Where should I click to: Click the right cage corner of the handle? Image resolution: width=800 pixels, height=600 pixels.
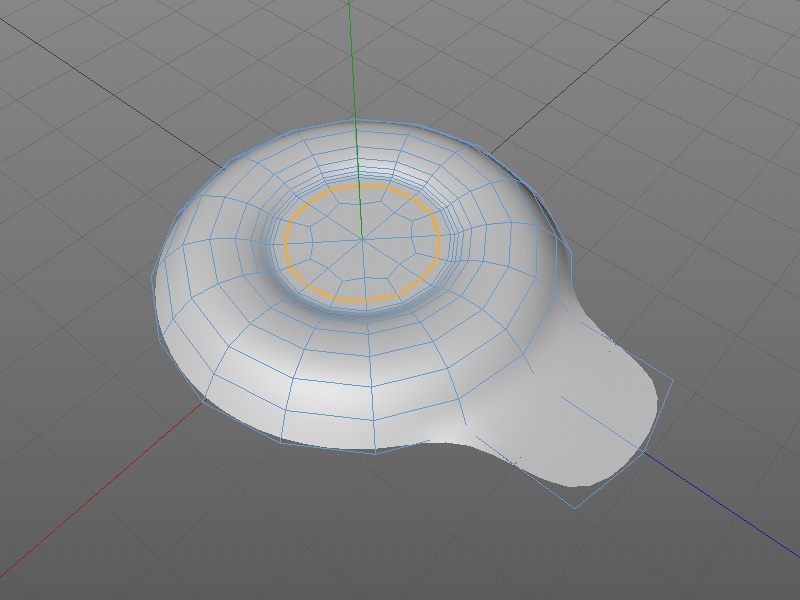(673, 379)
